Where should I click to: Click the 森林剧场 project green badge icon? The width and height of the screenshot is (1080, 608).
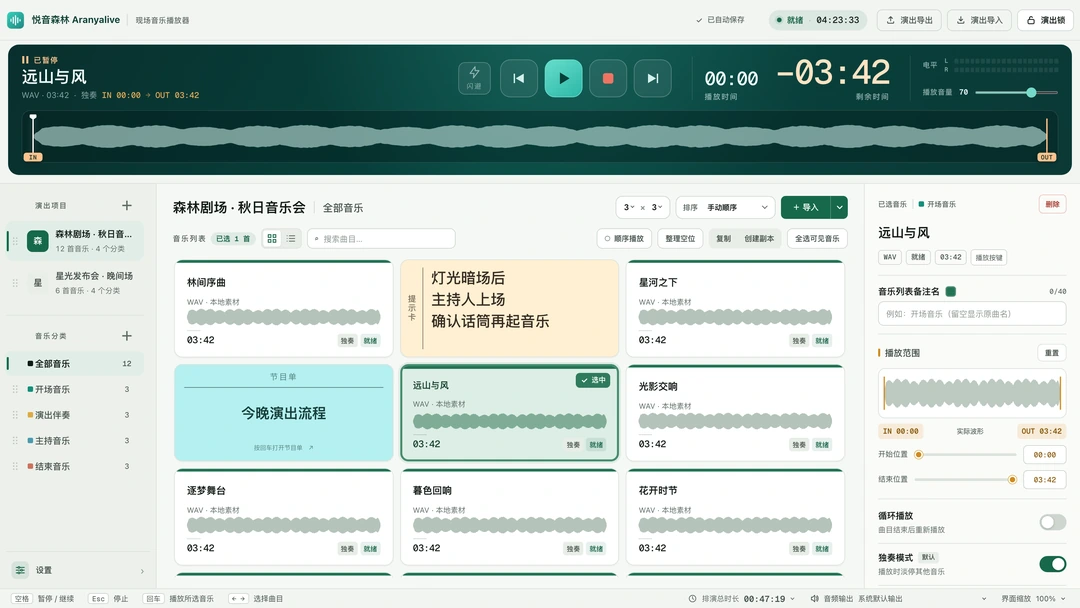pos(38,240)
